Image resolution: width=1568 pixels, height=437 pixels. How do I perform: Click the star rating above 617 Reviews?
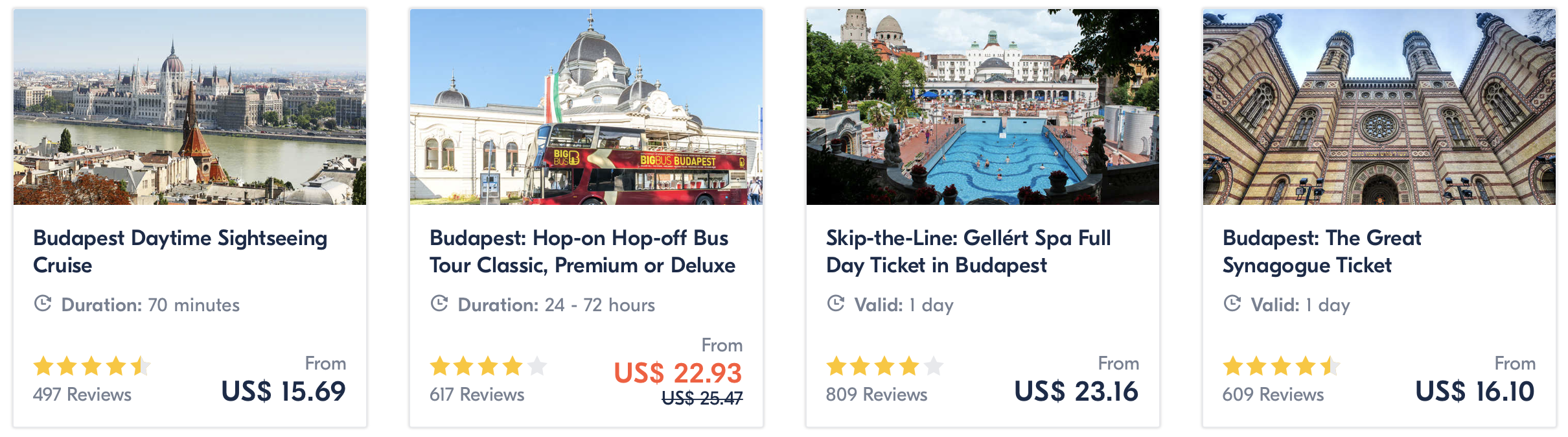point(489,366)
